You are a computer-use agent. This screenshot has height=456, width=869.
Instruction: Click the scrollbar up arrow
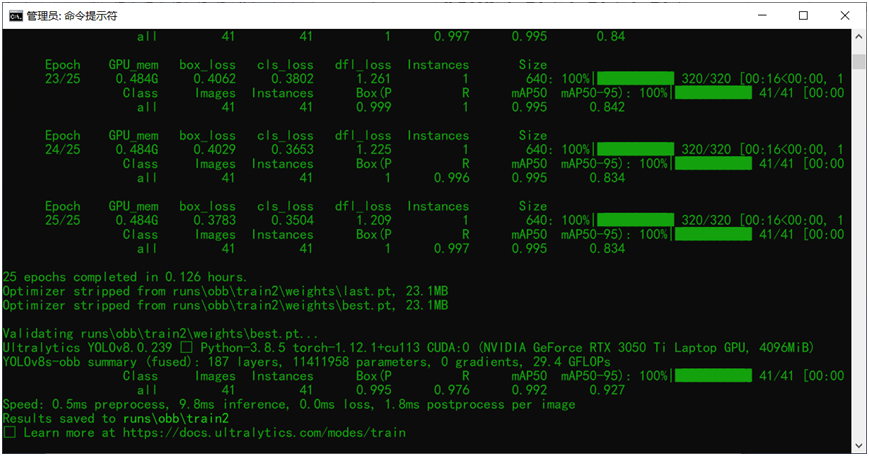[859, 37]
